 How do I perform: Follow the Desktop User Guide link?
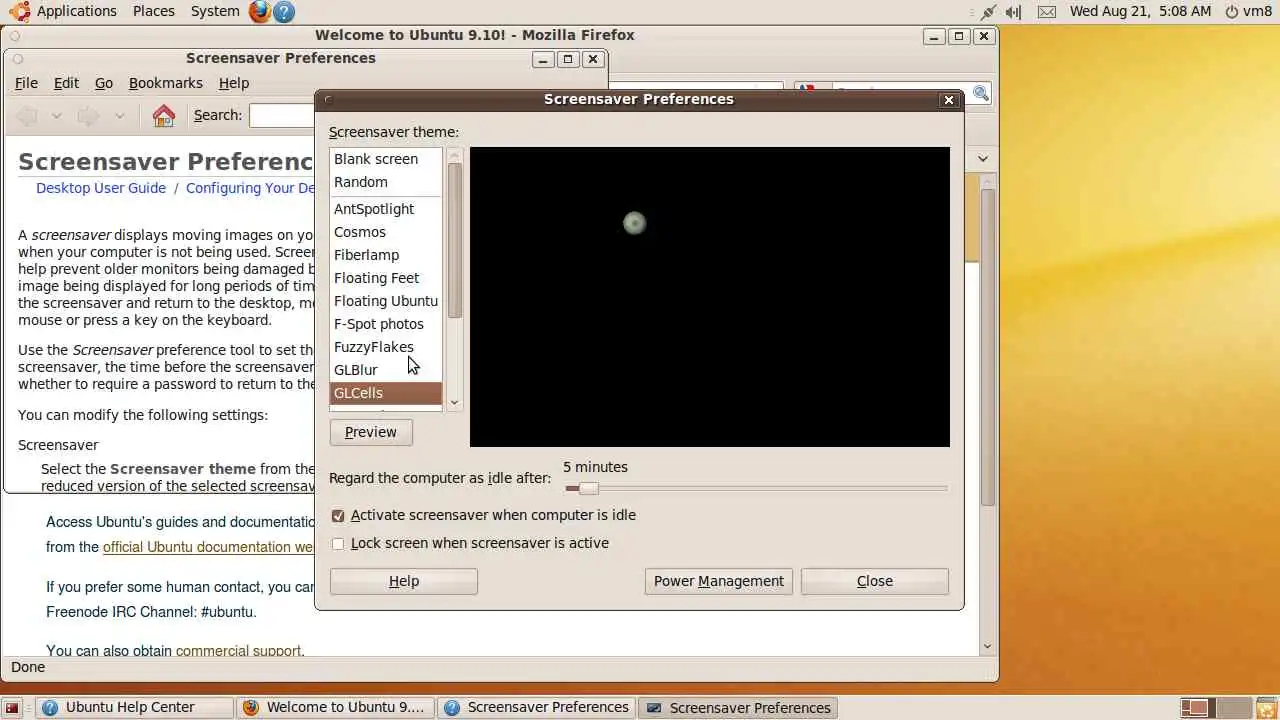pos(101,188)
